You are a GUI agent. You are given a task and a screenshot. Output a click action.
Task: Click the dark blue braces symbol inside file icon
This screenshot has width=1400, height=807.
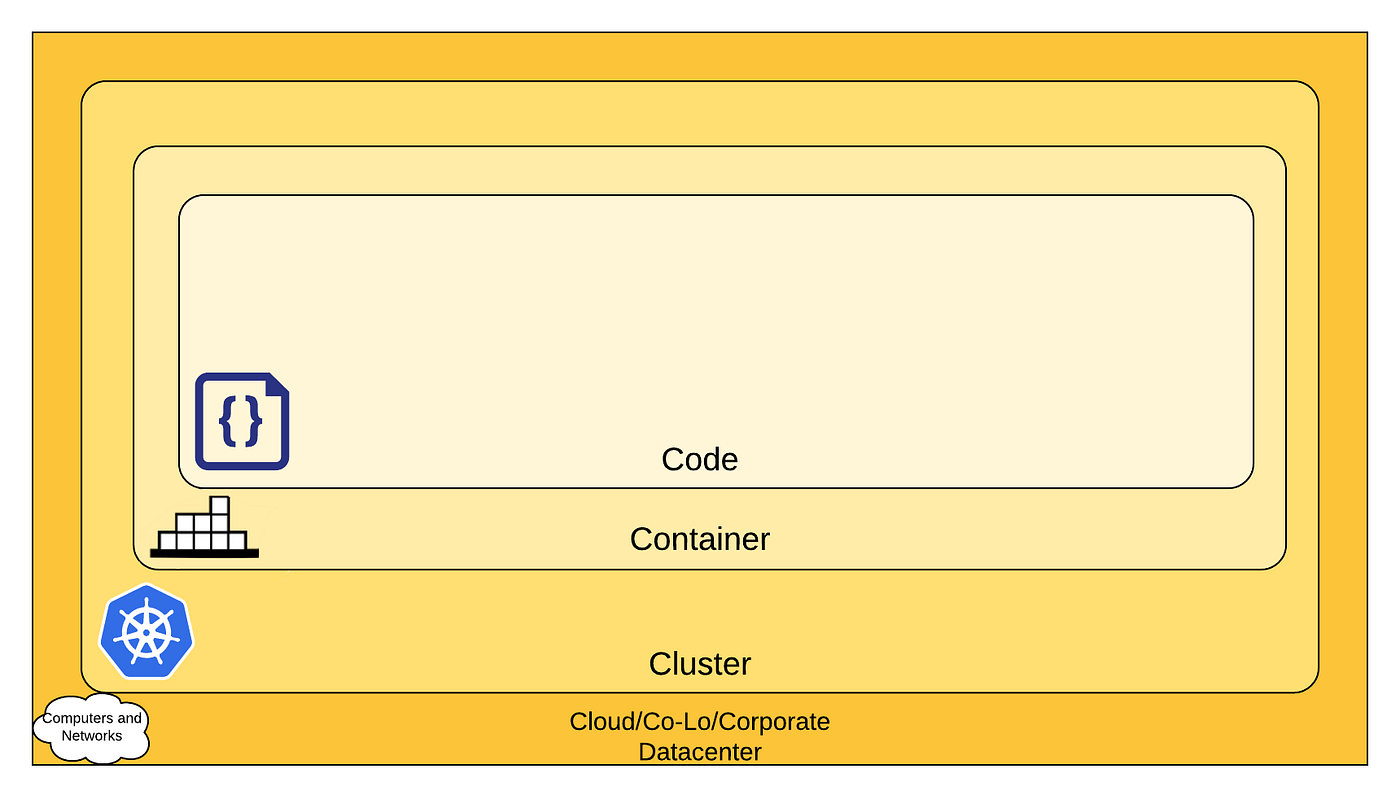pos(241,421)
